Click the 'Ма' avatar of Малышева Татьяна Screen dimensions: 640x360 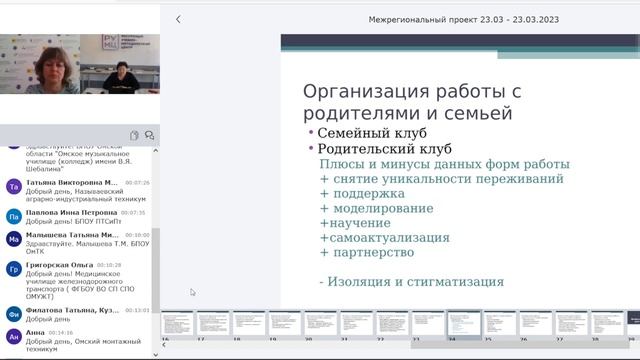pyautogui.click(x=14, y=239)
